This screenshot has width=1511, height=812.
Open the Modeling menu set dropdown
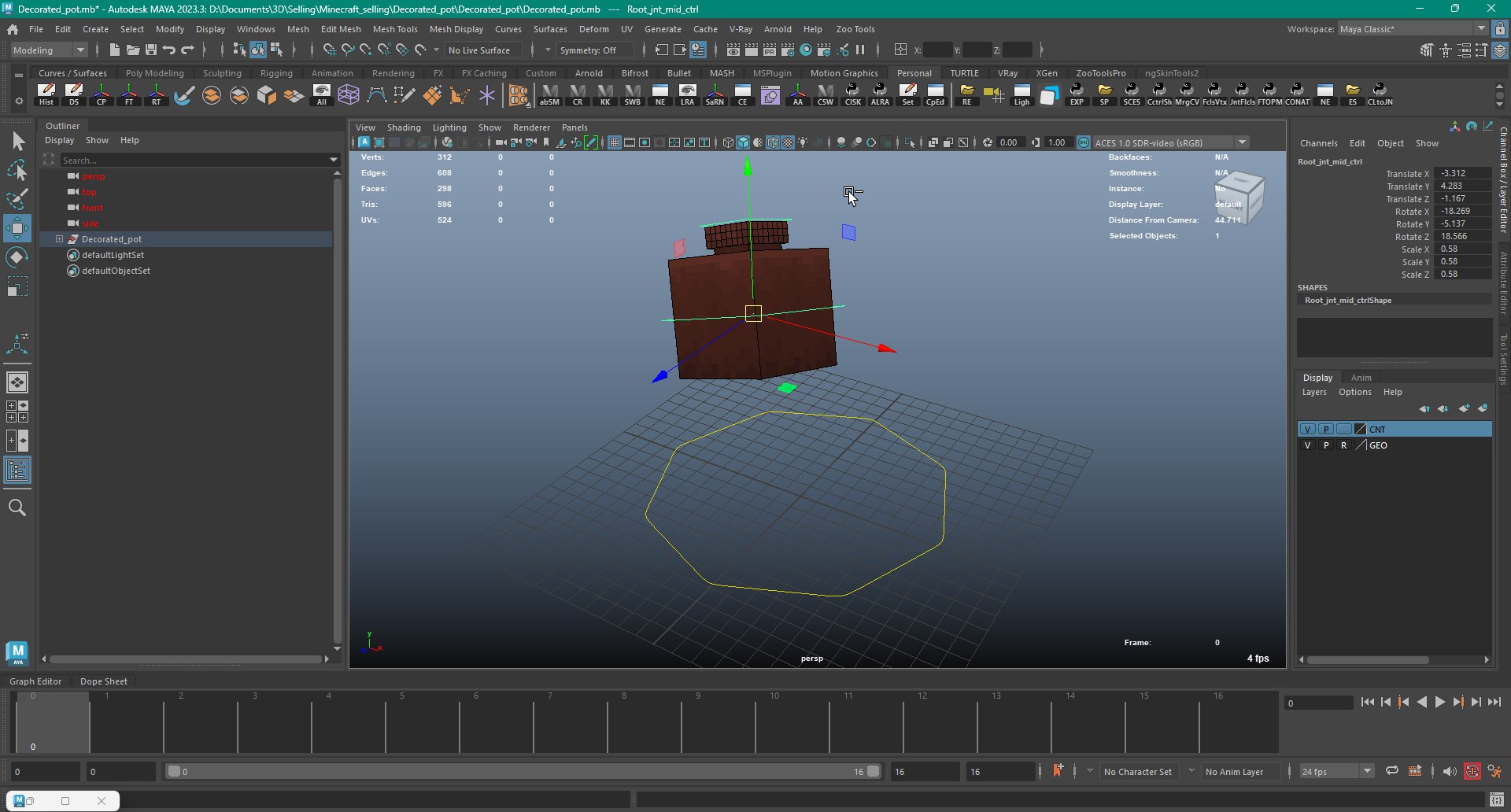[x=49, y=50]
